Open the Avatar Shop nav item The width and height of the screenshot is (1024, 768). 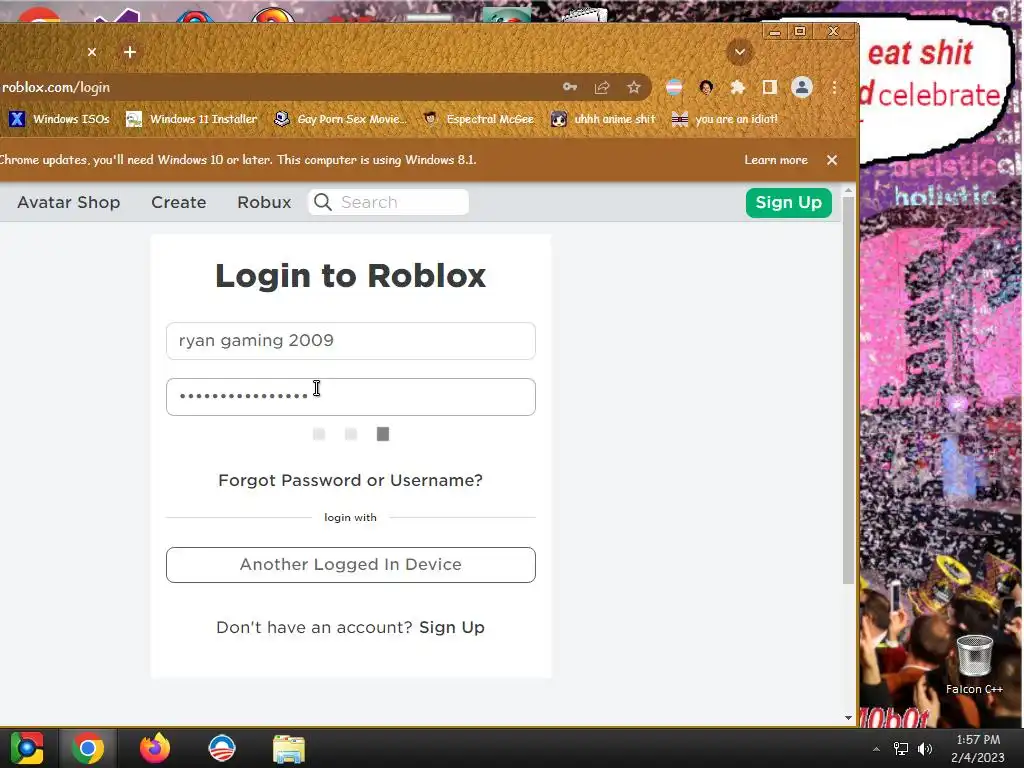coord(69,202)
